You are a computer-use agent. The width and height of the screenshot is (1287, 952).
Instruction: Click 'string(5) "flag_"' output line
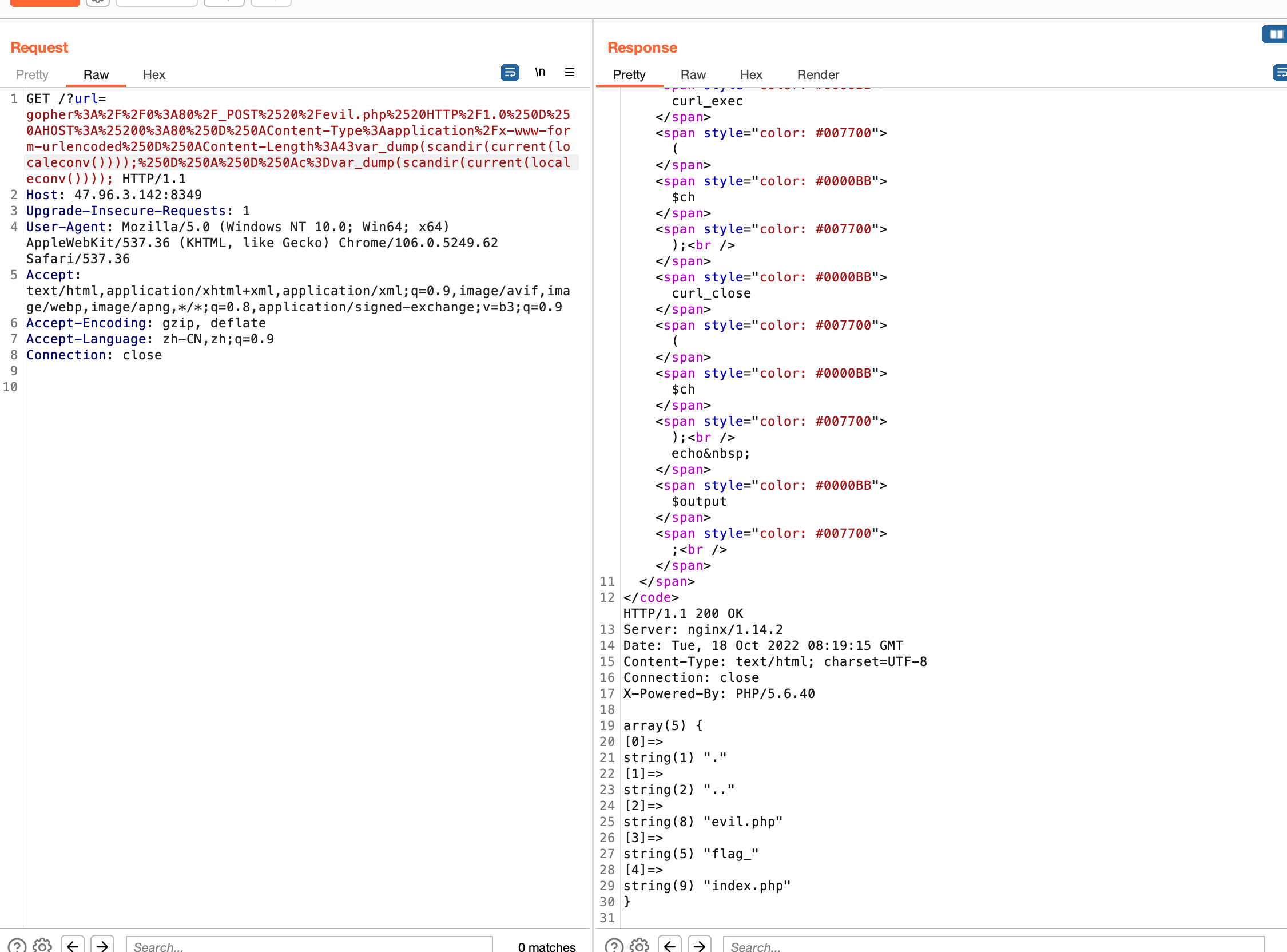692,854
